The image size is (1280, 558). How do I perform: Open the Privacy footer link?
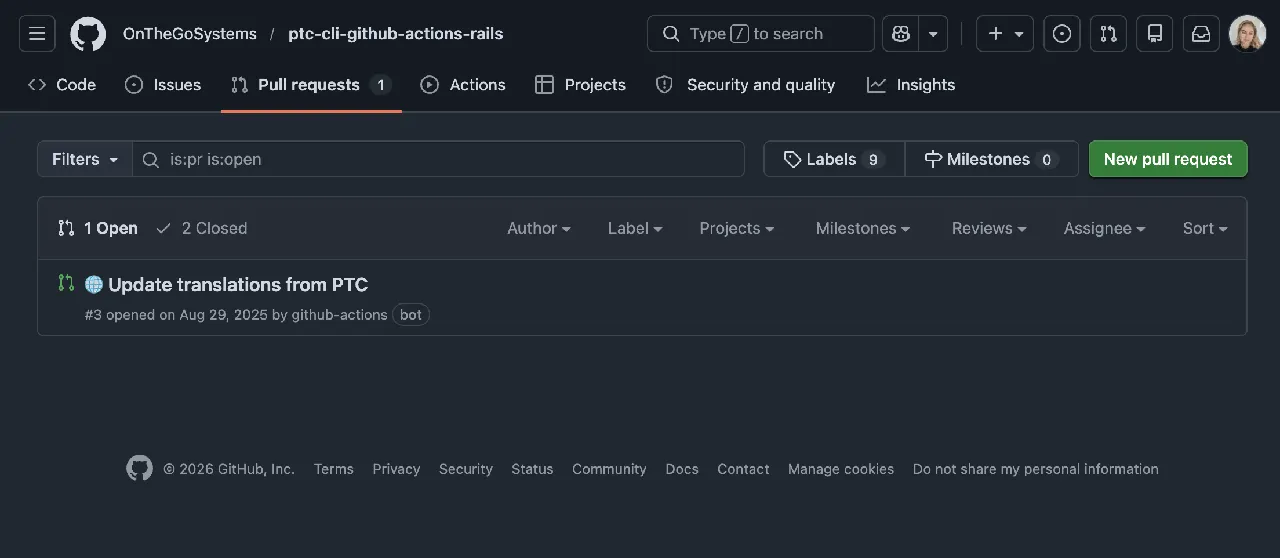tap(396, 469)
